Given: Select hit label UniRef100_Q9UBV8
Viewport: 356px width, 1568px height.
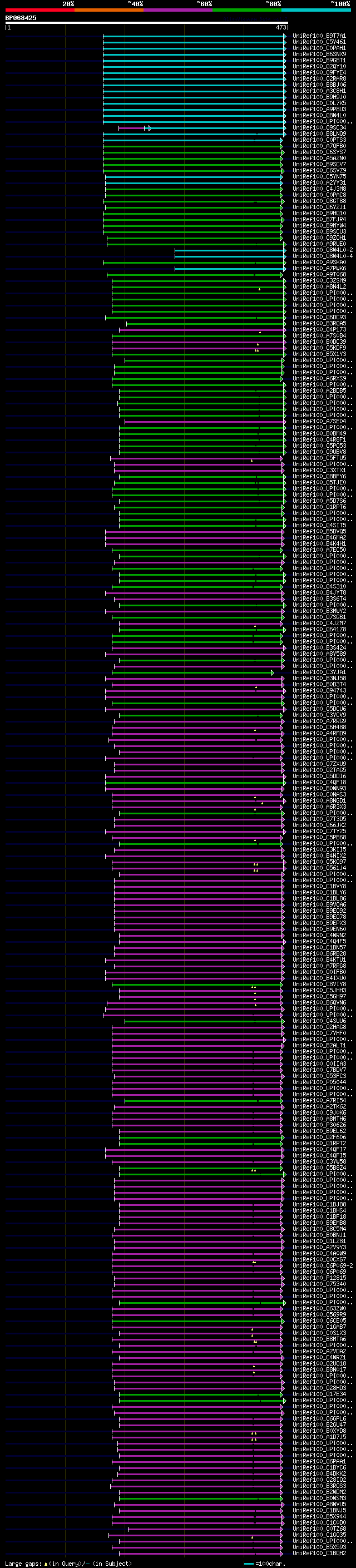Looking at the screenshot, I should (319, 452).
